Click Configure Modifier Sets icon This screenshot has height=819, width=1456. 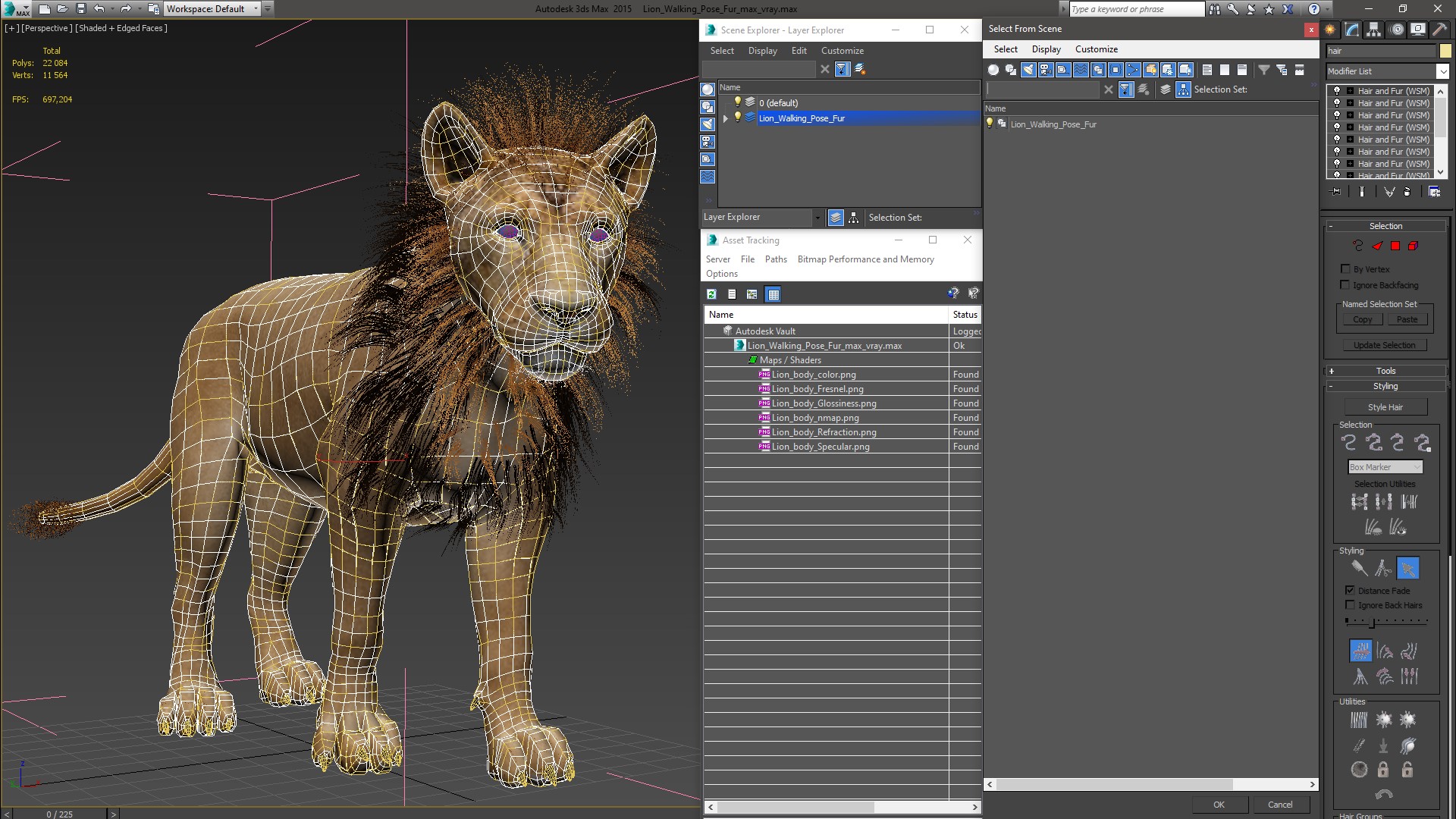(1434, 192)
